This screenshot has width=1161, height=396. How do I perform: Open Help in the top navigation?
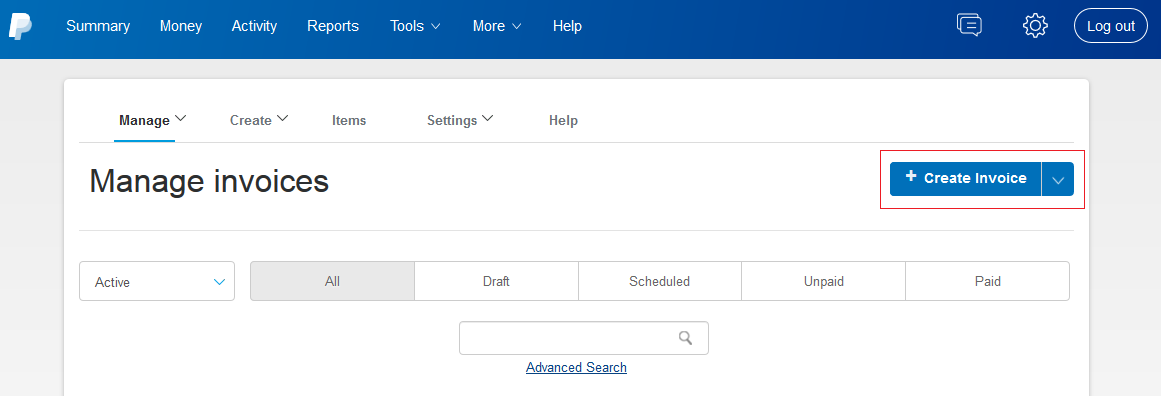tap(567, 26)
